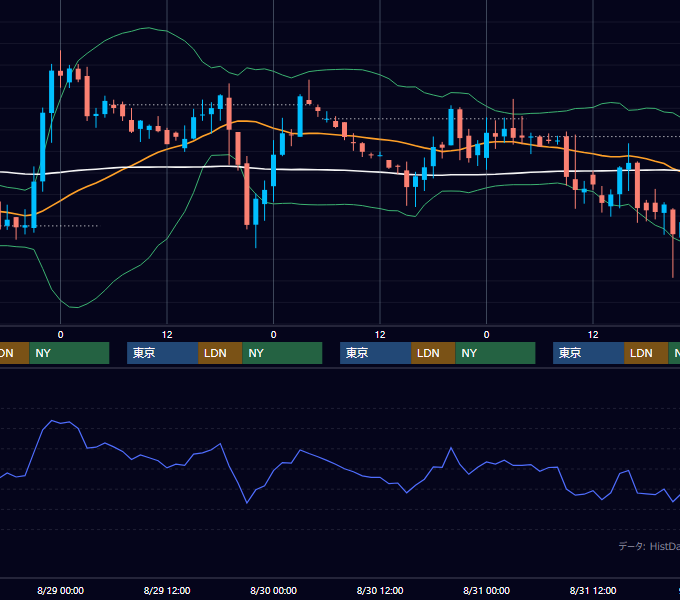
Task: Select the LDN session block on 8/31
Action: pyautogui.click(x=646, y=353)
